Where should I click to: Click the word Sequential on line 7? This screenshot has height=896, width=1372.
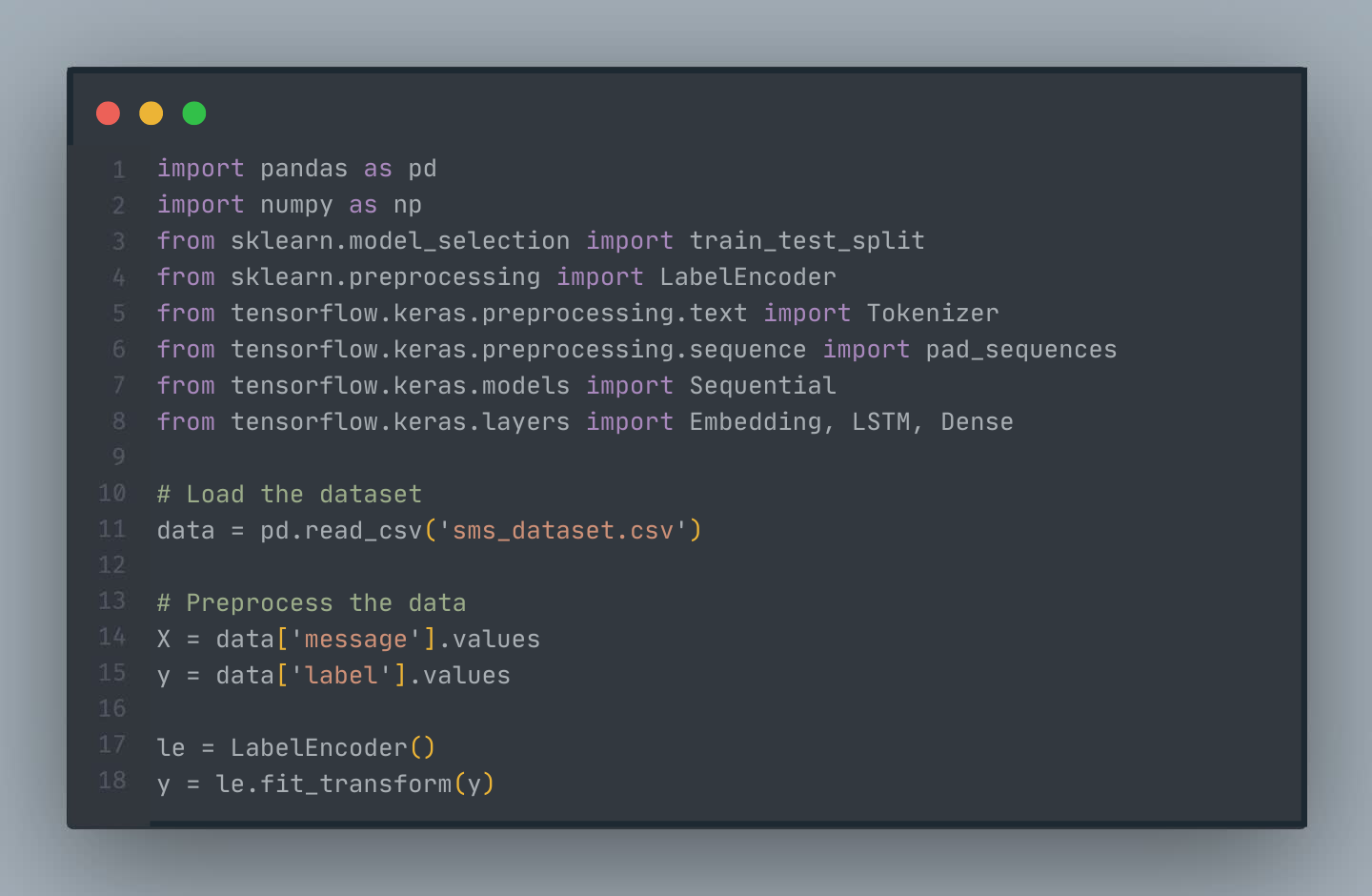[x=762, y=386]
